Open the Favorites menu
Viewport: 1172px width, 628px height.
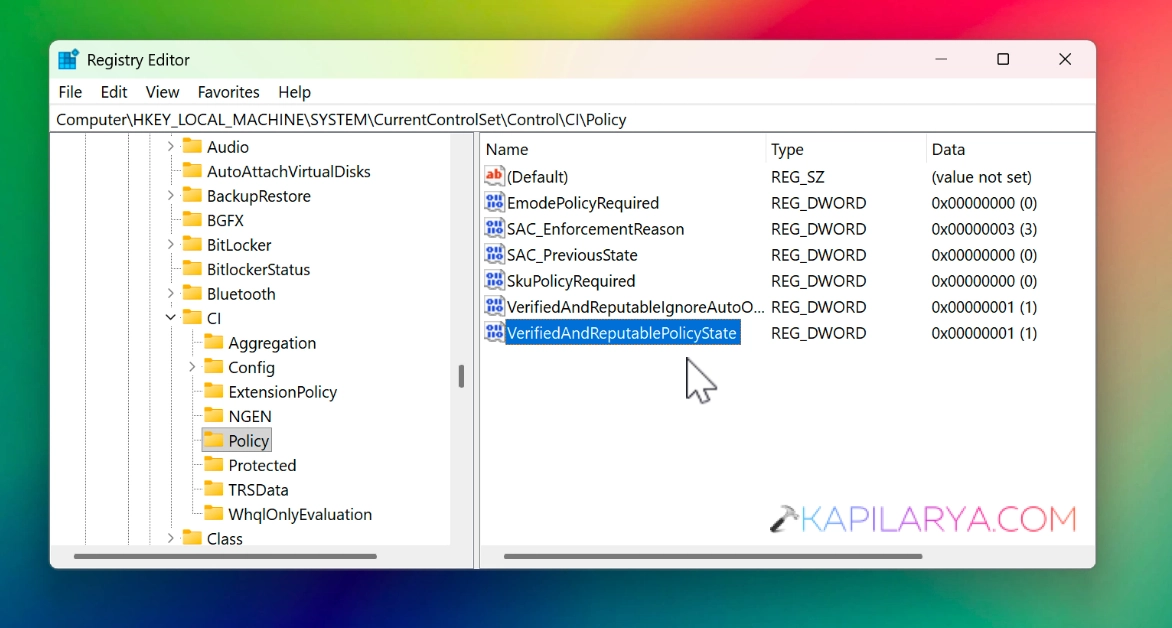[x=229, y=92]
